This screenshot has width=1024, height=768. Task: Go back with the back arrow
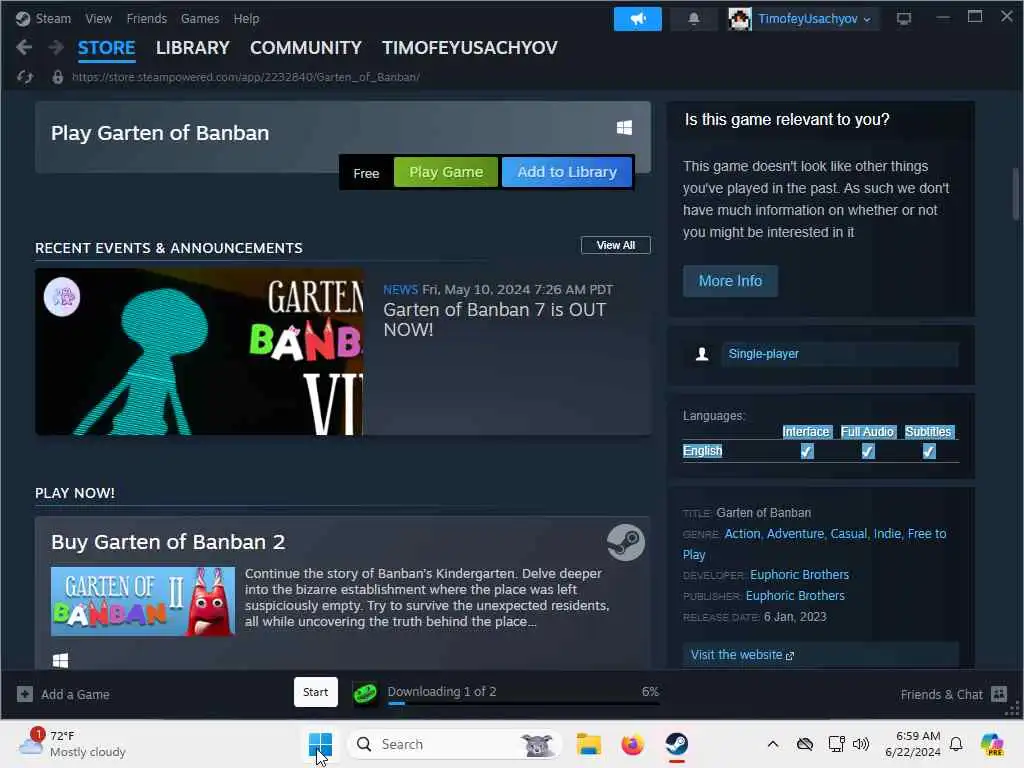click(x=24, y=47)
